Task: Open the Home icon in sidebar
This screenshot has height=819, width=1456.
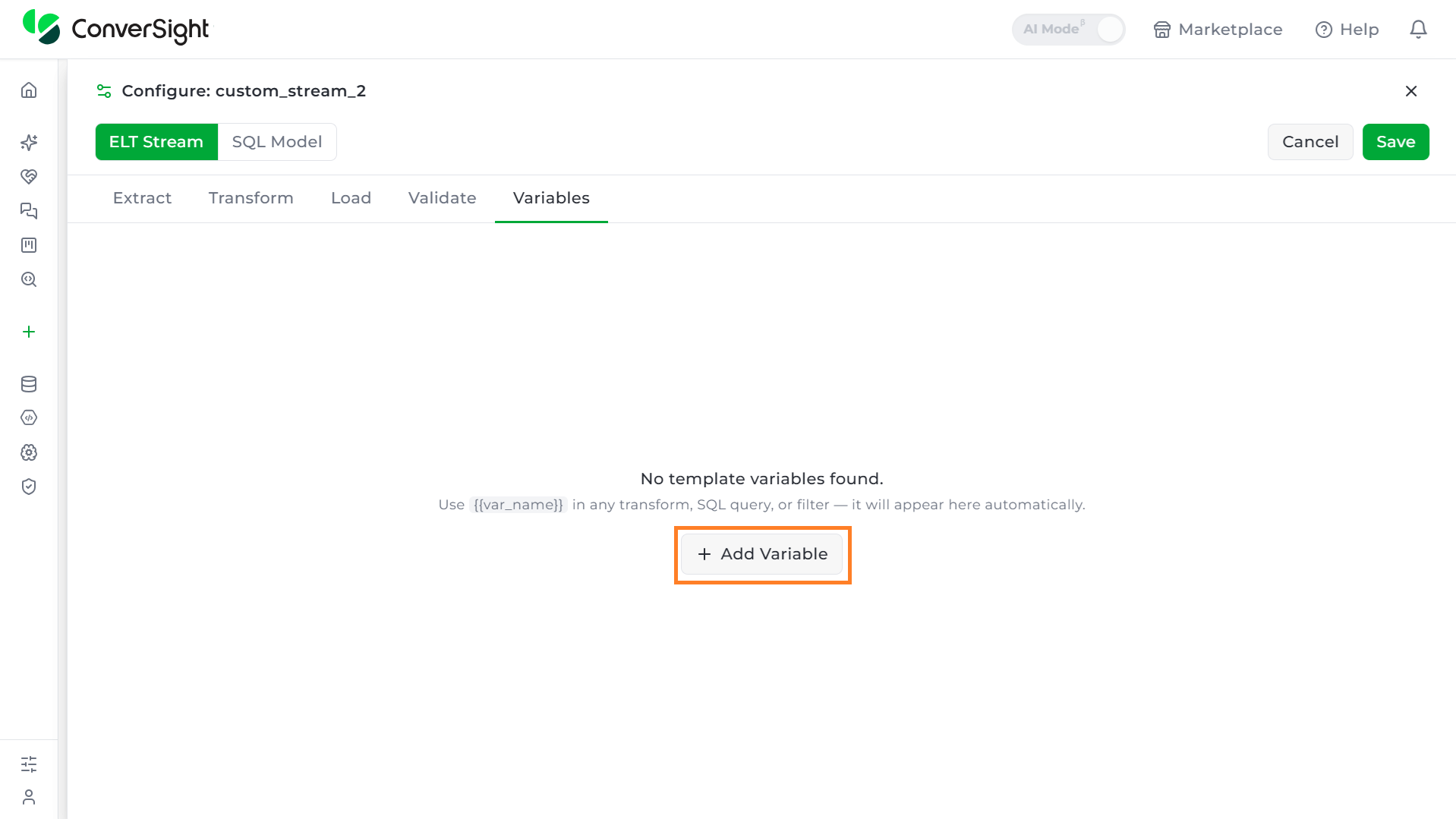Action: (x=29, y=90)
